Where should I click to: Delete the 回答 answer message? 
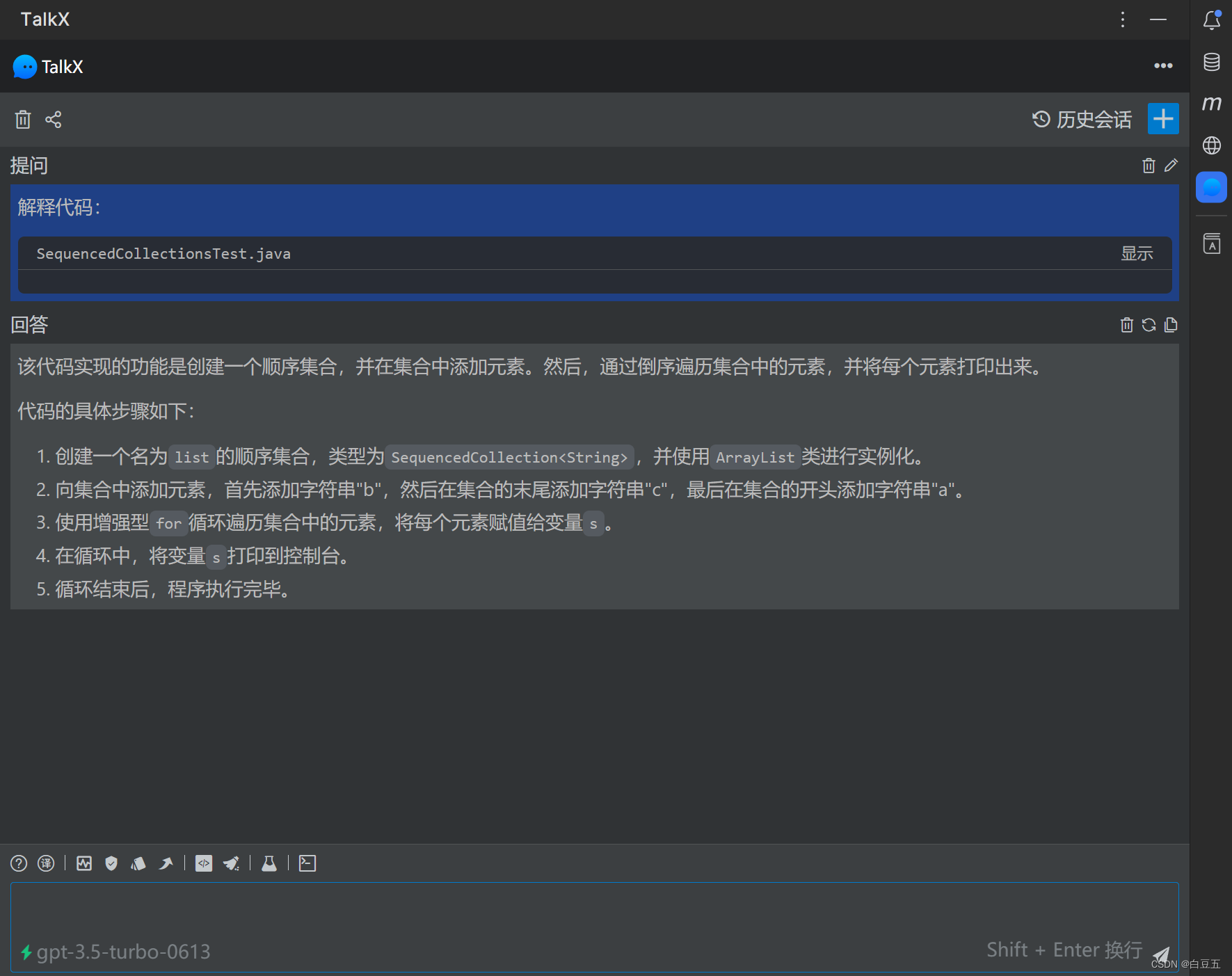click(x=1127, y=325)
